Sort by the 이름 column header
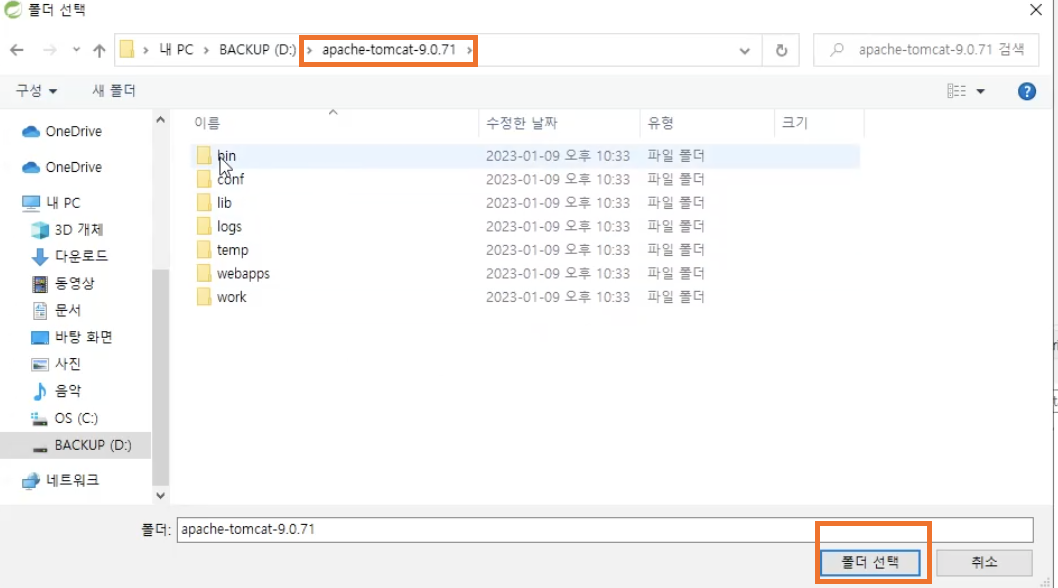Screen dimensions: 1058x588 [x=206, y=123]
